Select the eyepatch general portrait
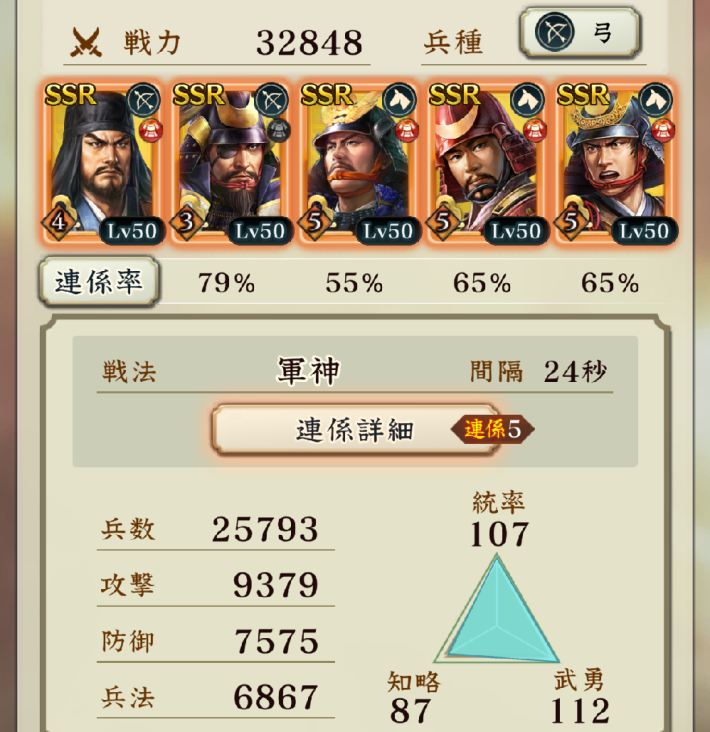The image size is (710, 732). click(x=230, y=162)
